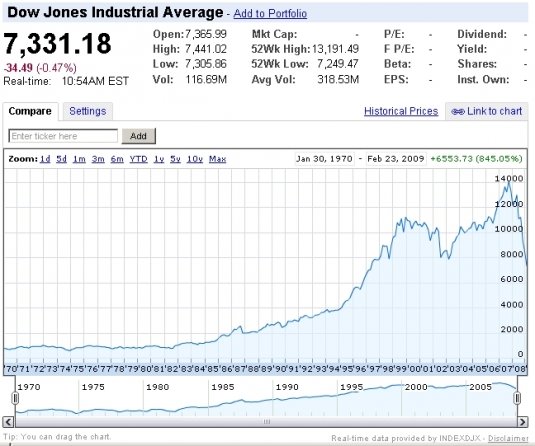Set zoom to 1m
Image resolution: width=535 pixels, height=446 pixels.
tap(79, 159)
